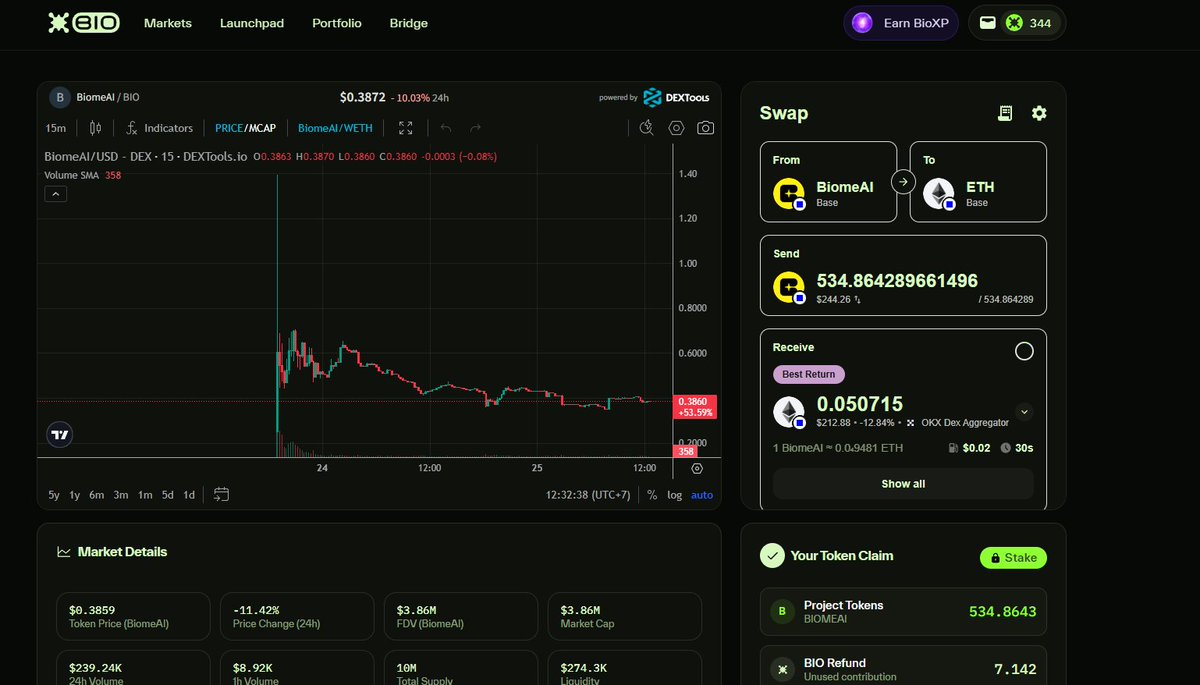Open the swap settings gear
Viewport: 1200px width, 685px height.
[1039, 113]
